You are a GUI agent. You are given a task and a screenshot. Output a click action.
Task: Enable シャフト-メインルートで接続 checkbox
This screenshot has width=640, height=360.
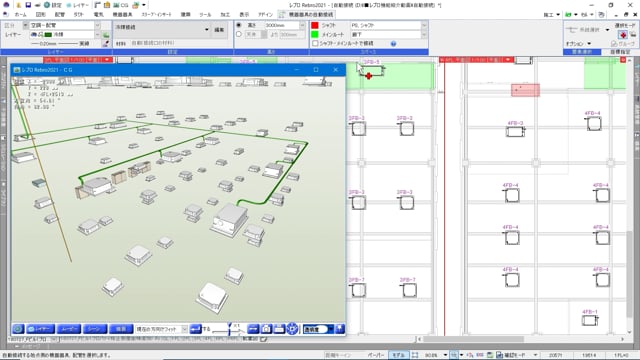tap(315, 43)
